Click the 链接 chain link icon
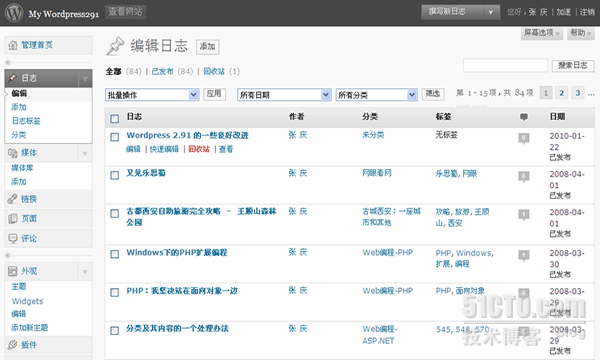The width and height of the screenshot is (600, 360). click(x=13, y=199)
